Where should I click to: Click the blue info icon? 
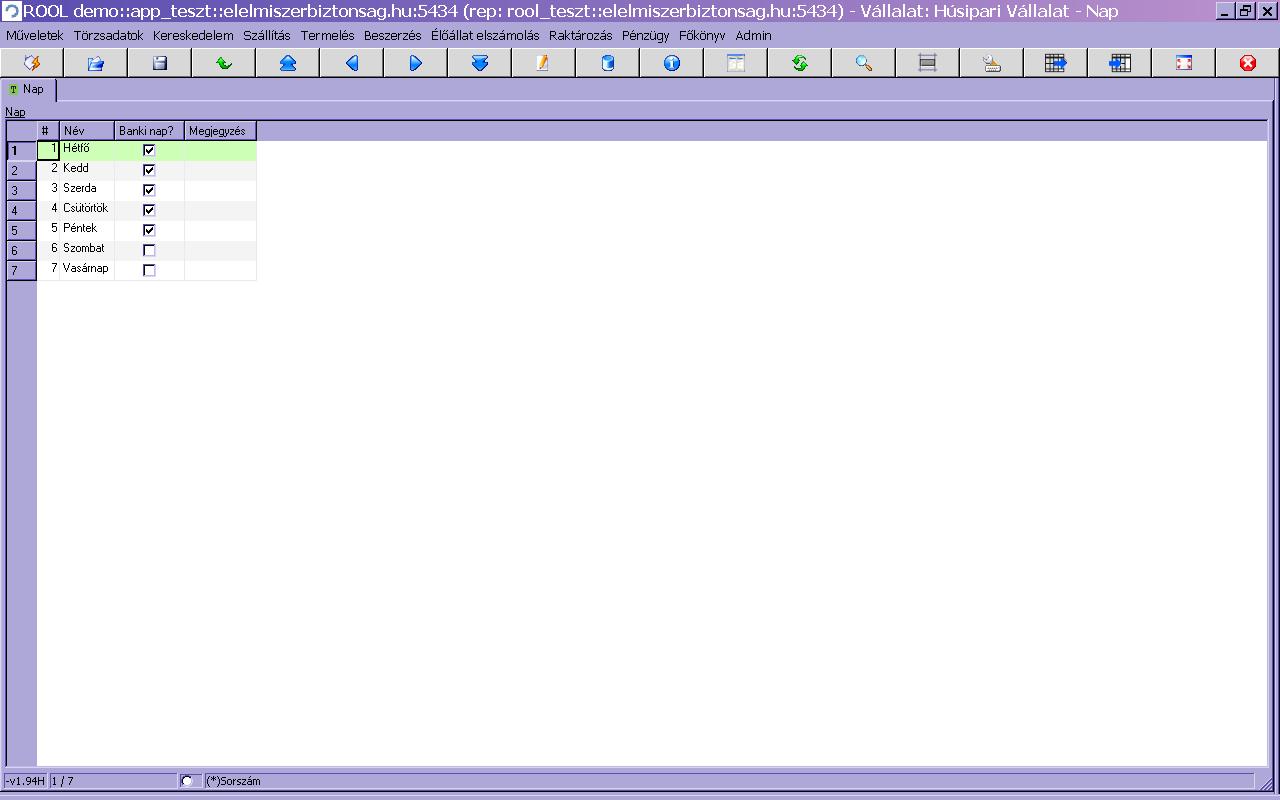pyautogui.click(x=672, y=63)
